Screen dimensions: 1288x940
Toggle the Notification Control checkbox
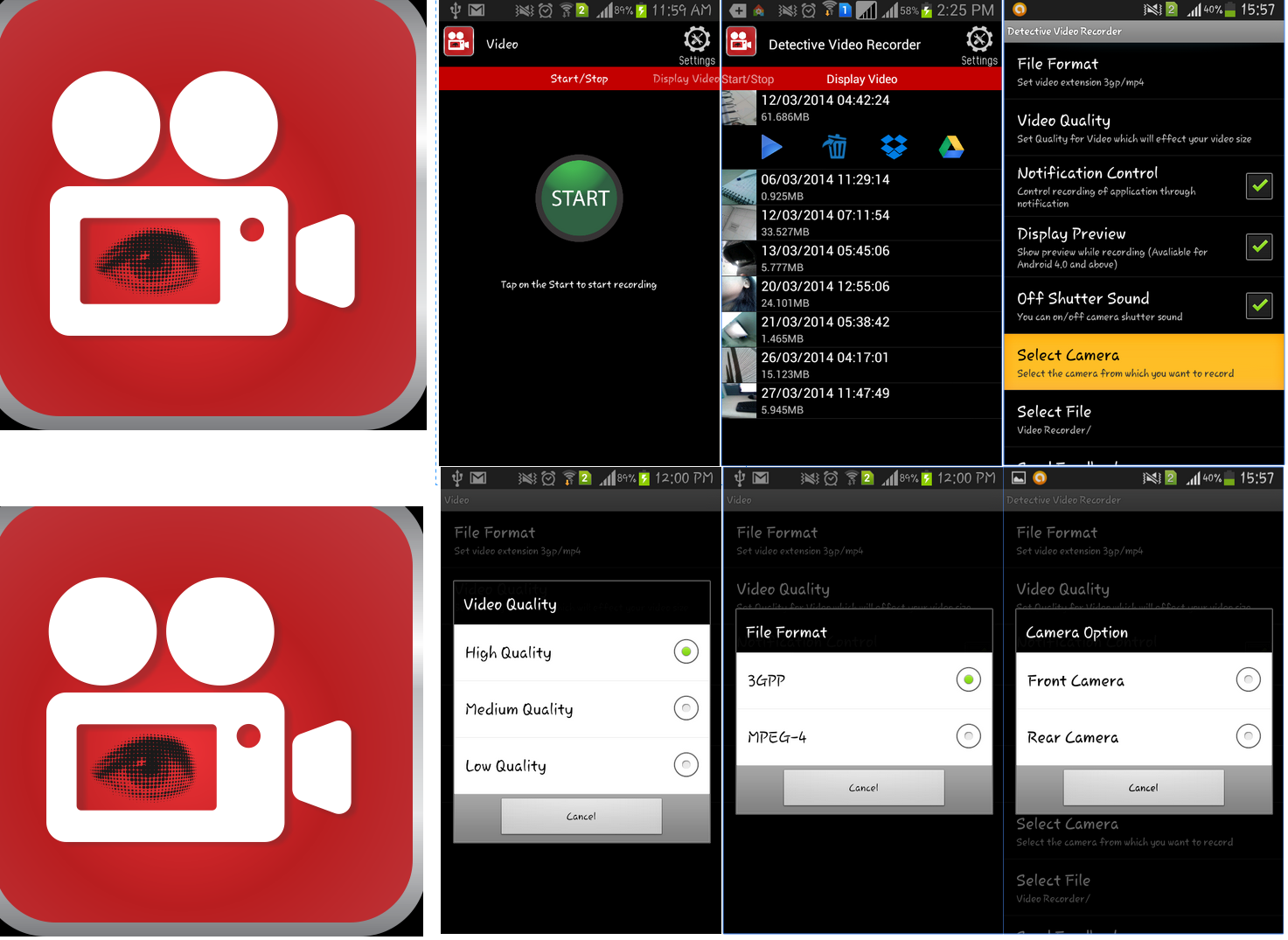coord(1259,185)
